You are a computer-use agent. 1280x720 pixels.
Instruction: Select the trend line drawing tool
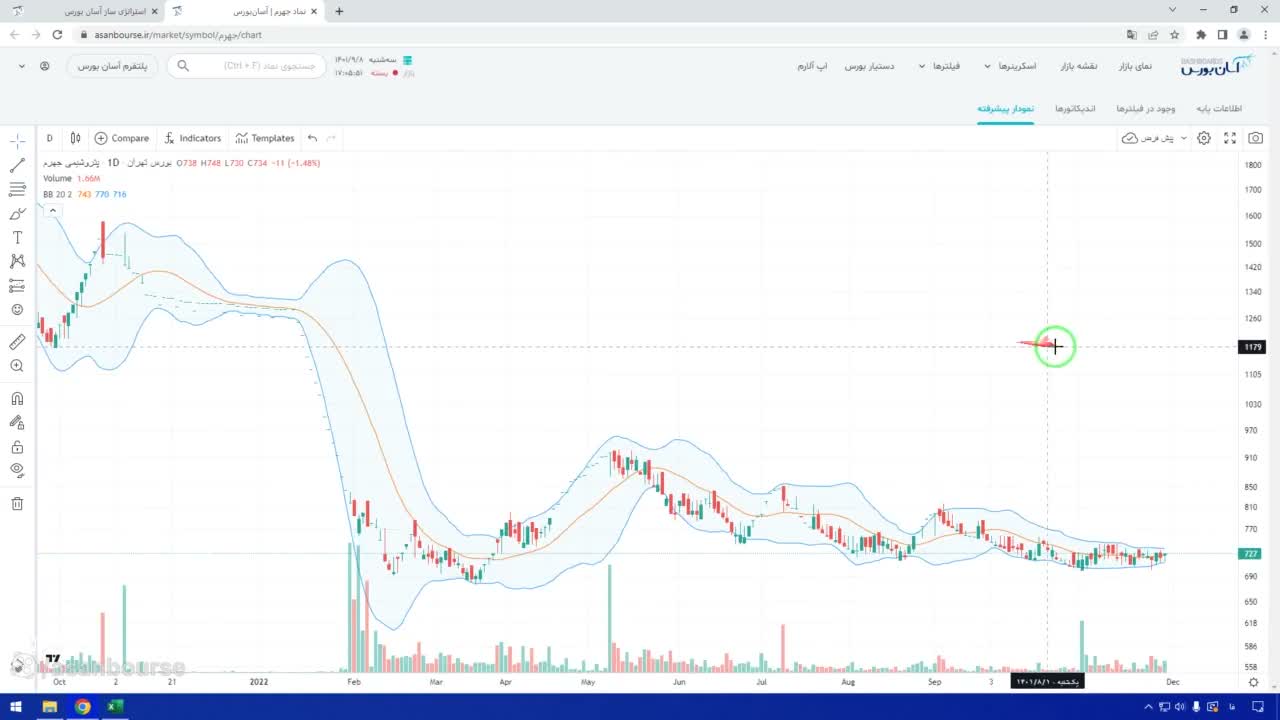(17, 166)
